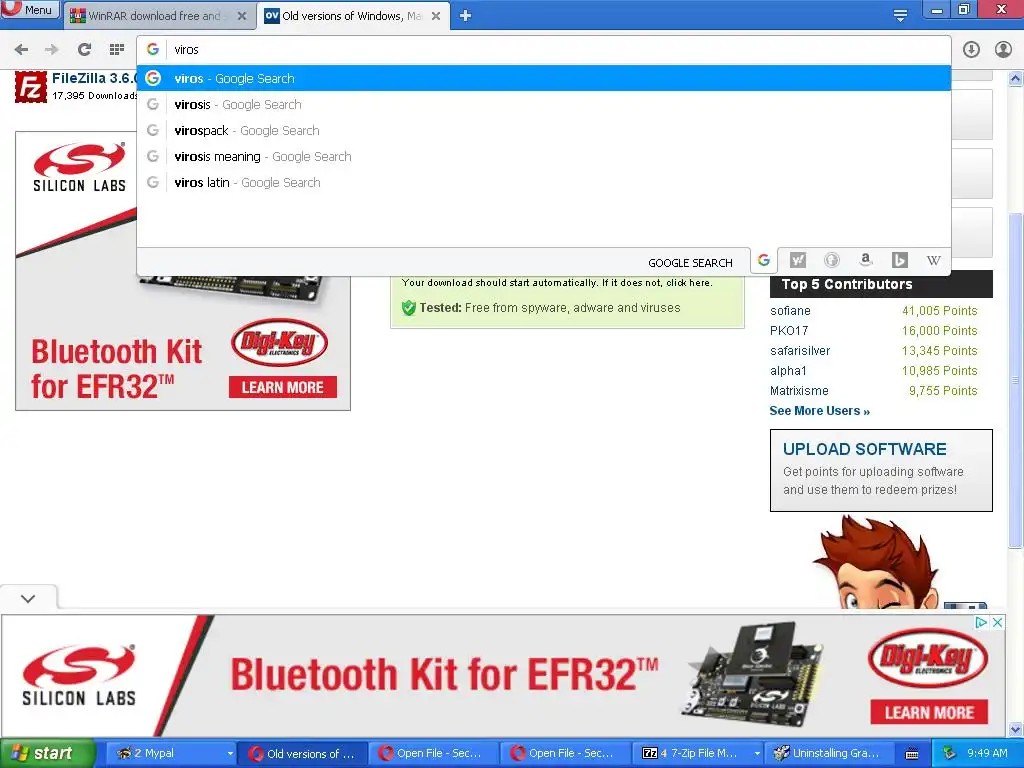This screenshot has width=1024, height=768.
Task: Click the 9:49 AM clock
Action: [x=987, y=753]
